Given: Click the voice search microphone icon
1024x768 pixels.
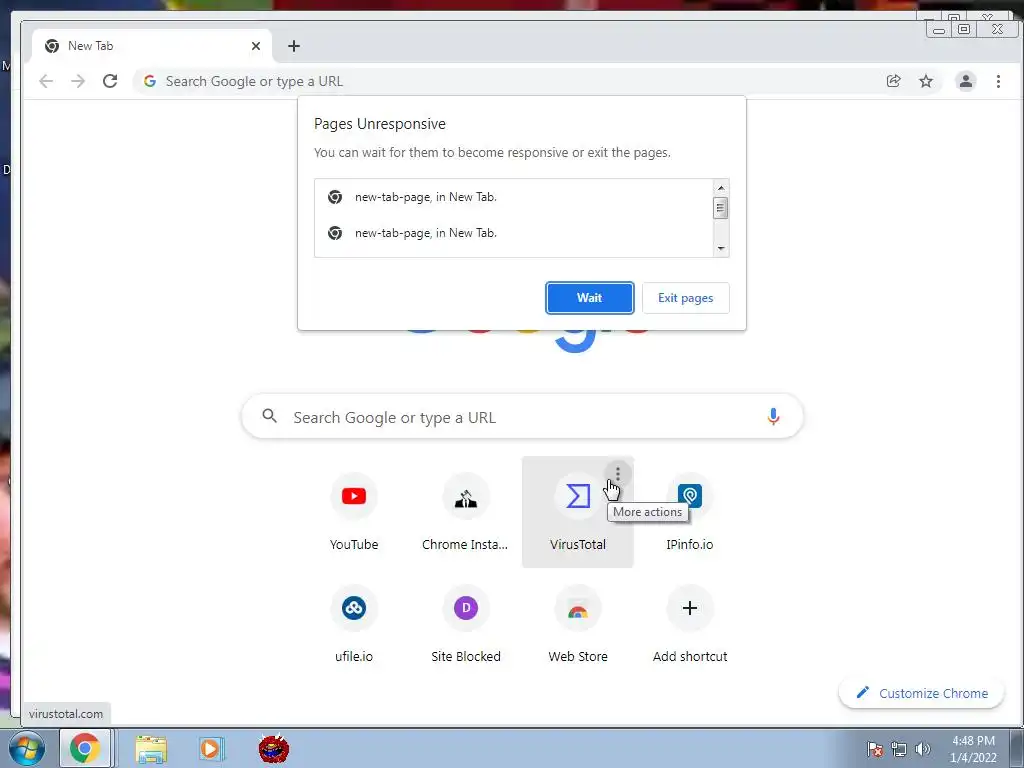Looking at the screenshot, I should (773, 417).
